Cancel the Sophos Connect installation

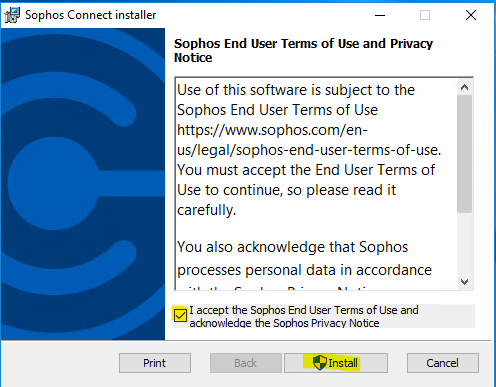pos(443,363)
